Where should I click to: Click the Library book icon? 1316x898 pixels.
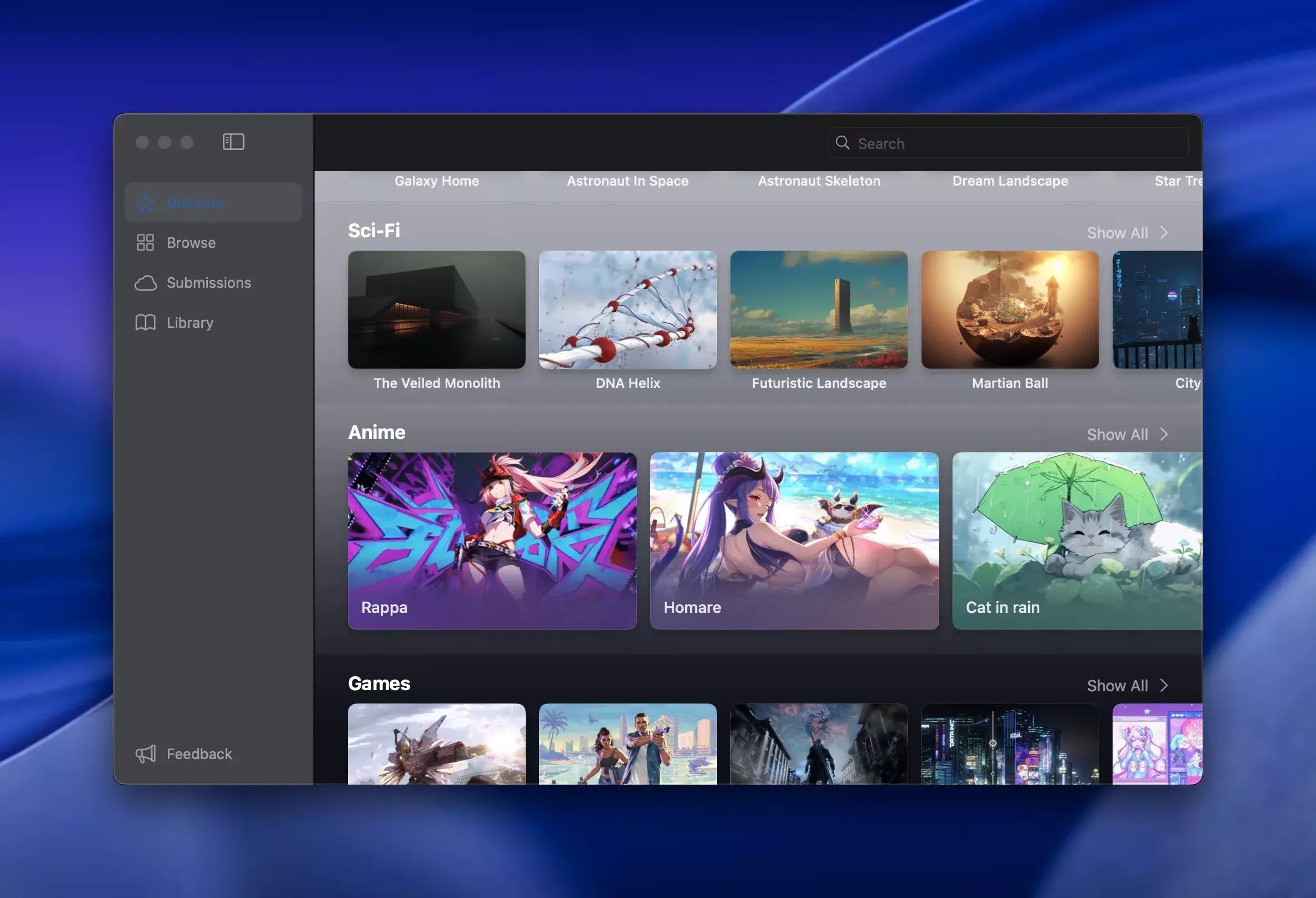coord(146,323)
